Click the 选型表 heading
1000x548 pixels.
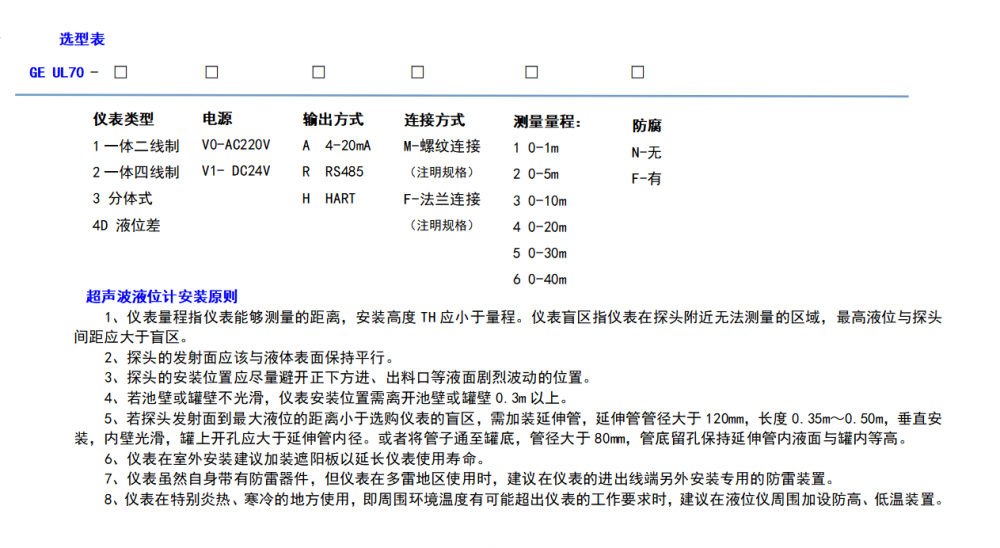(82, 40)
